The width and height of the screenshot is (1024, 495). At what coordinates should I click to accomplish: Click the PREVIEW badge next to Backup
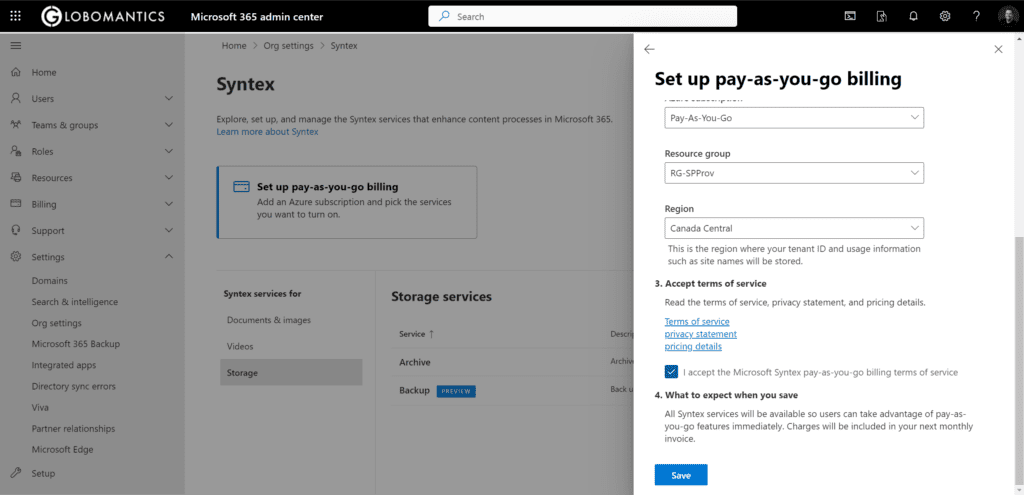[x=456, y=391]
